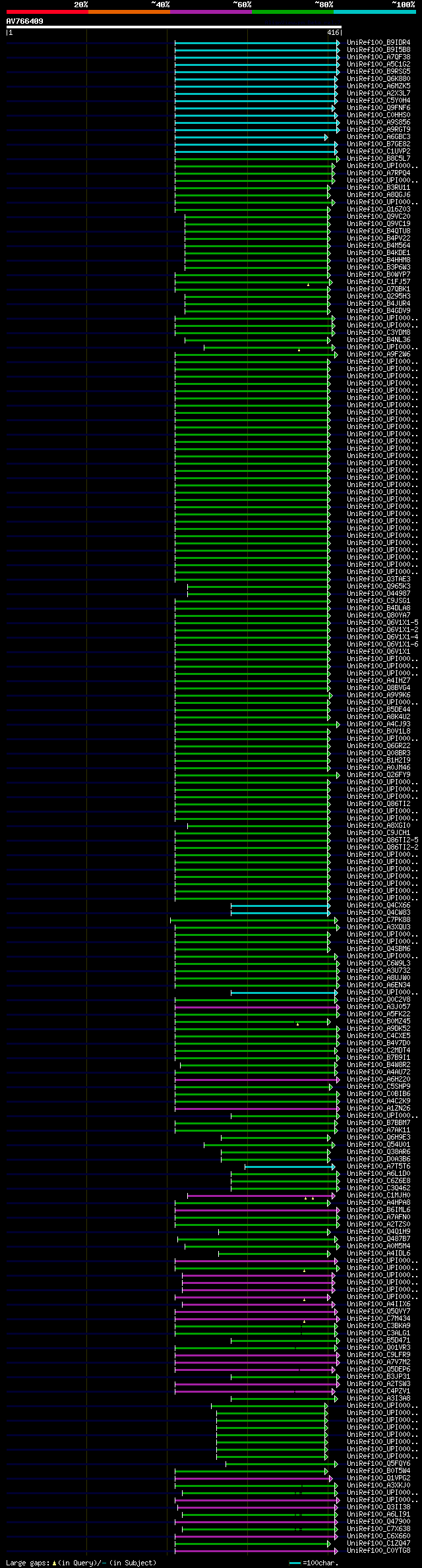The width and height of the screenshot is (422, 1568).
Task: Click the red 20% legend segment
Action: (x=47, y=12)
